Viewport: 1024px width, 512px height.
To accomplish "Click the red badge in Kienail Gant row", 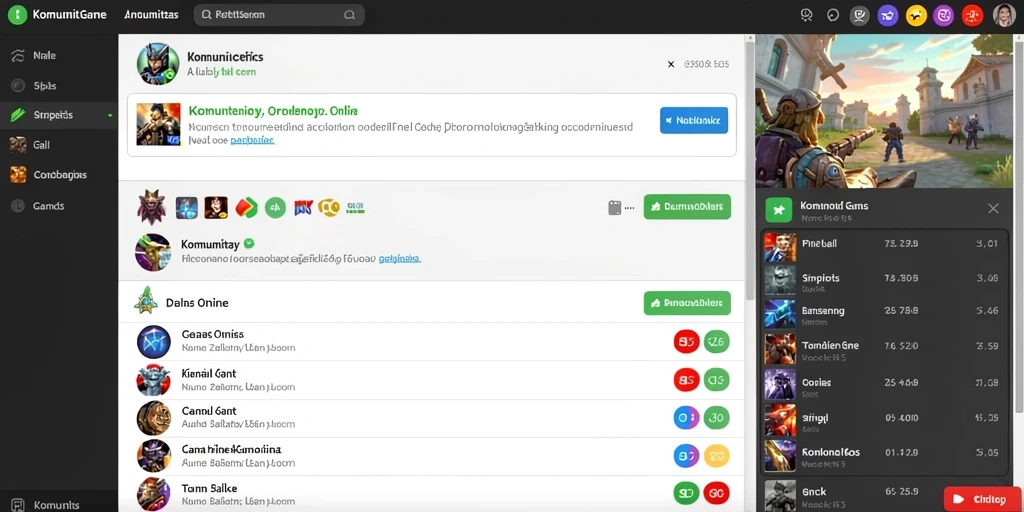I will (x=686, y=379).
